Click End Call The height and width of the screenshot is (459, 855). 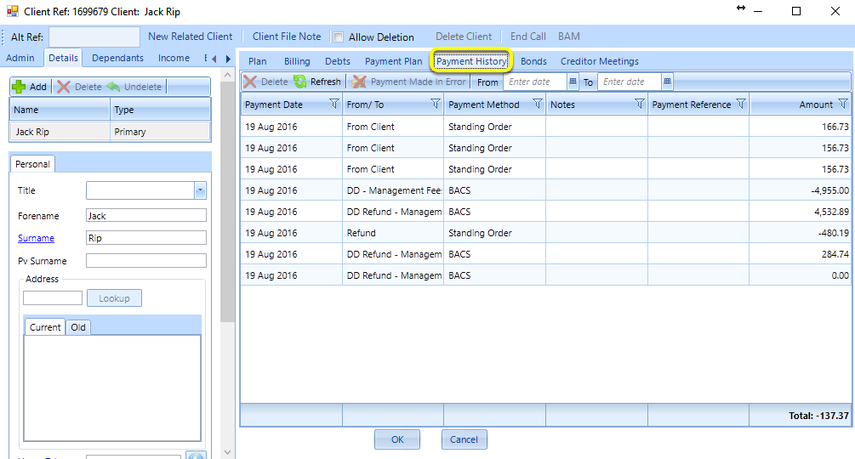point(528,37)
